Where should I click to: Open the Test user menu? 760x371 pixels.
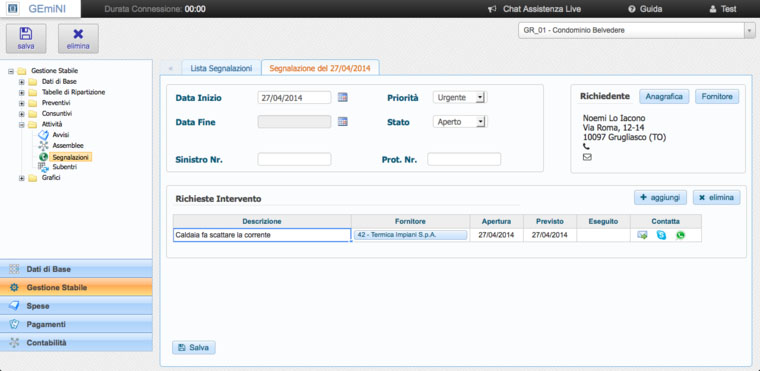pos(723,9)
